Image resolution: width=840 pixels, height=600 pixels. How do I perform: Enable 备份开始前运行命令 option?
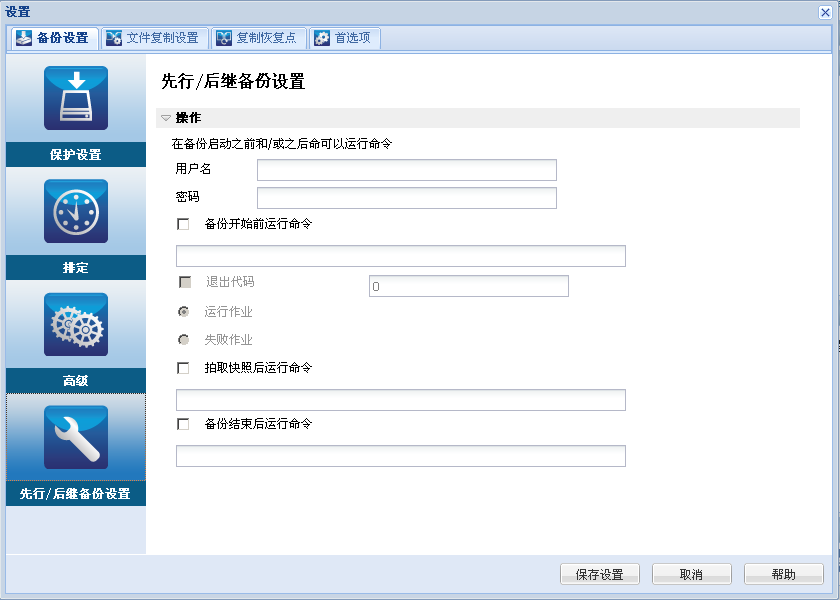(182, 224)
